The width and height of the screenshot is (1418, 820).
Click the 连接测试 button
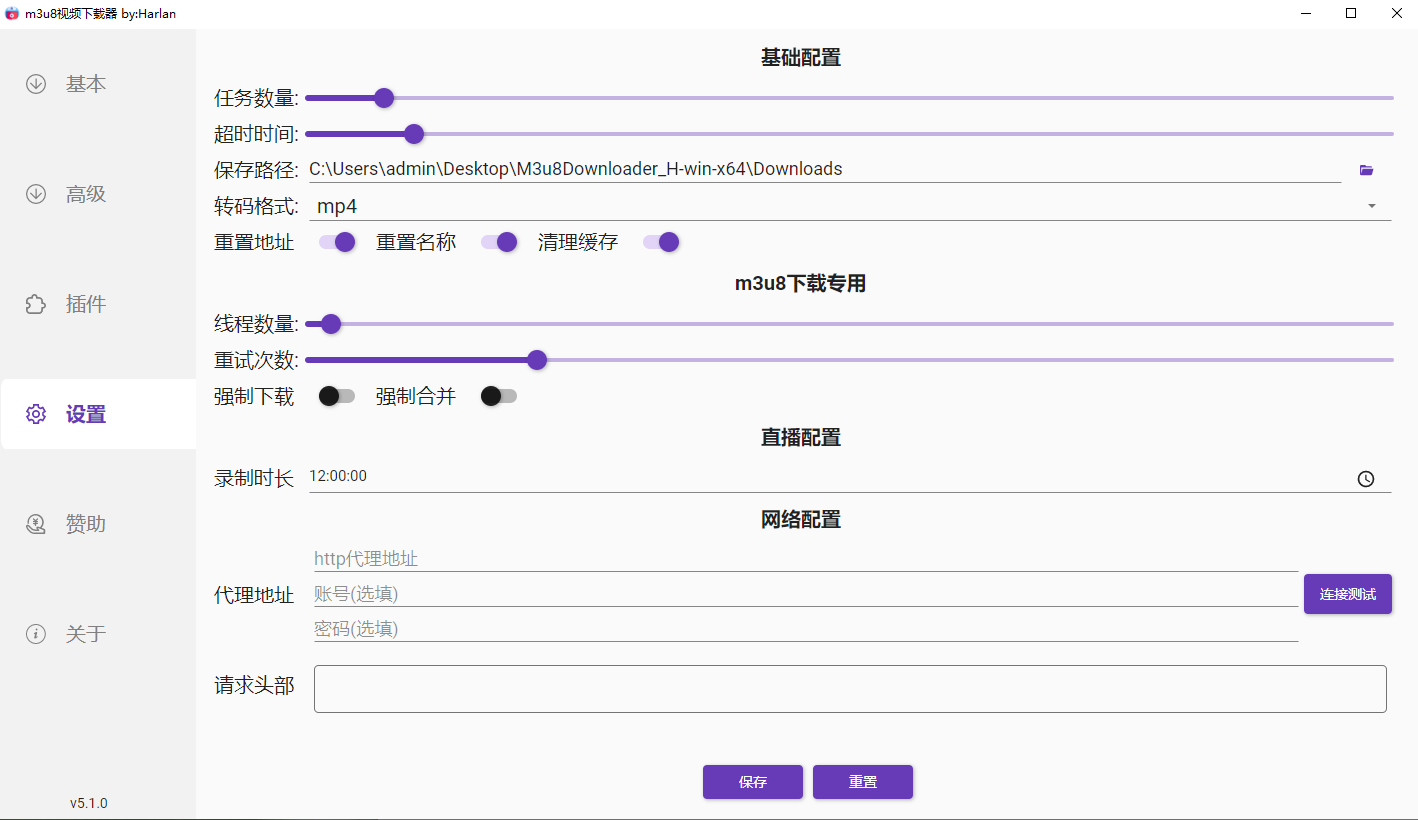pos(1348,594)
